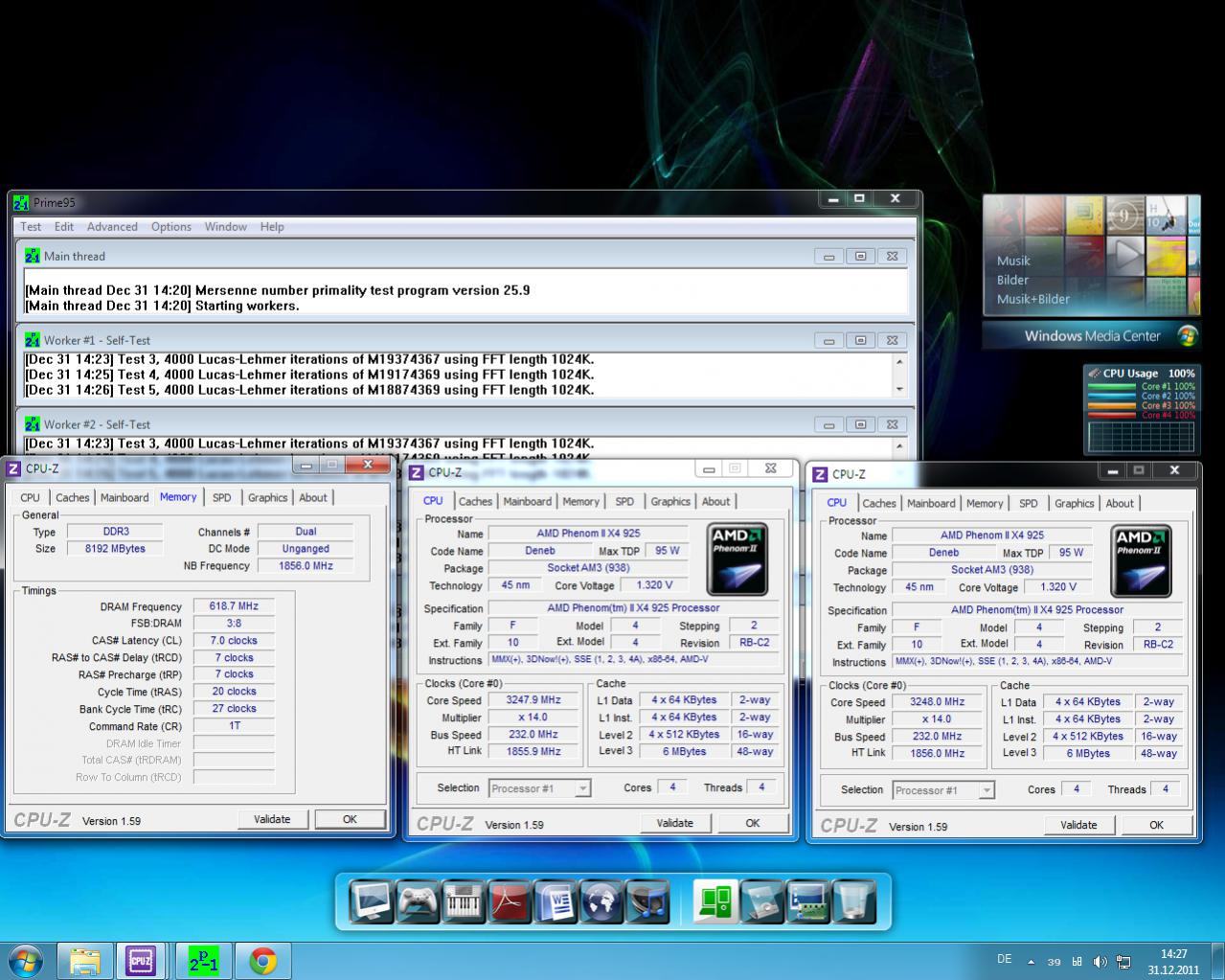
Task: Expand Selection dropdown in the middle CPU-Z window
Action: coord(581,788)
